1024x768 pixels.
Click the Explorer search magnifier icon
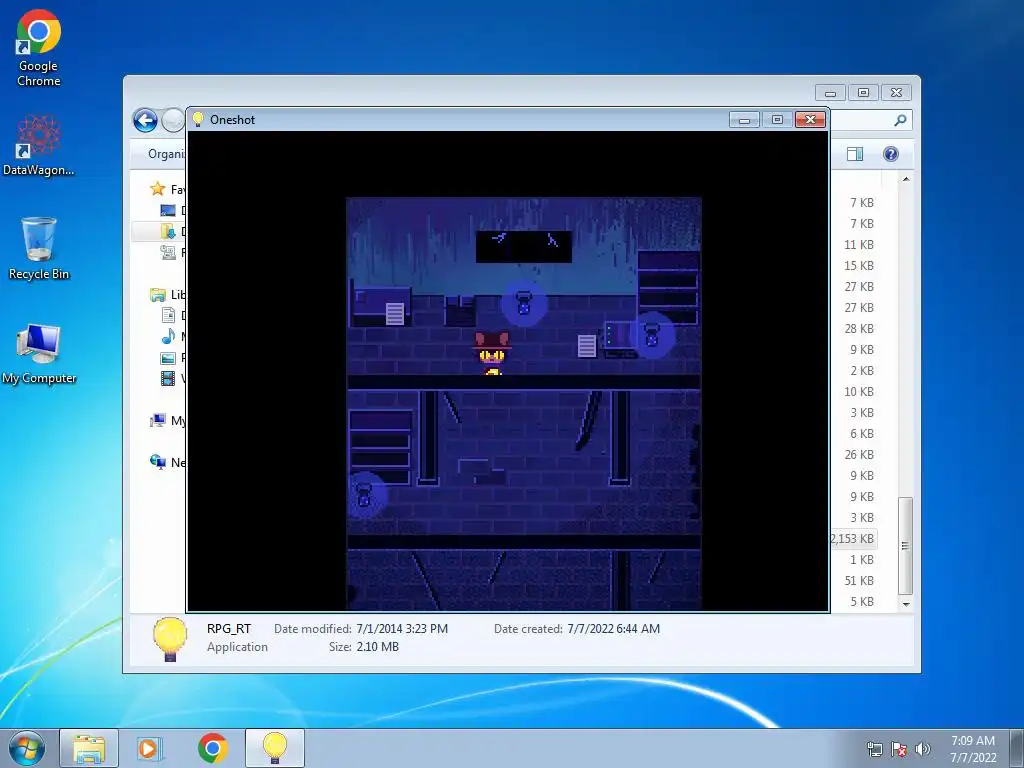(900, 120)
